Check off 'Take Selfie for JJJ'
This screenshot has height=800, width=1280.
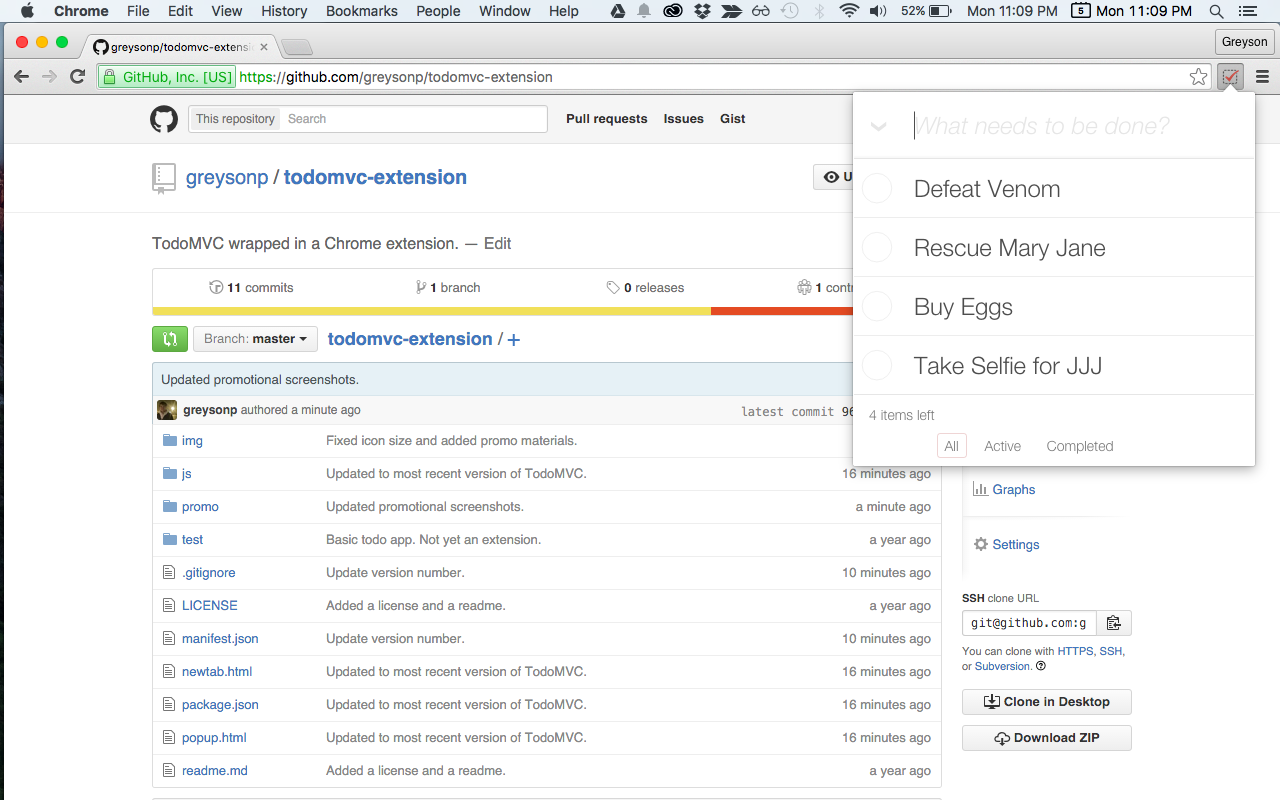pyautogui.click(x=877, y=365)
